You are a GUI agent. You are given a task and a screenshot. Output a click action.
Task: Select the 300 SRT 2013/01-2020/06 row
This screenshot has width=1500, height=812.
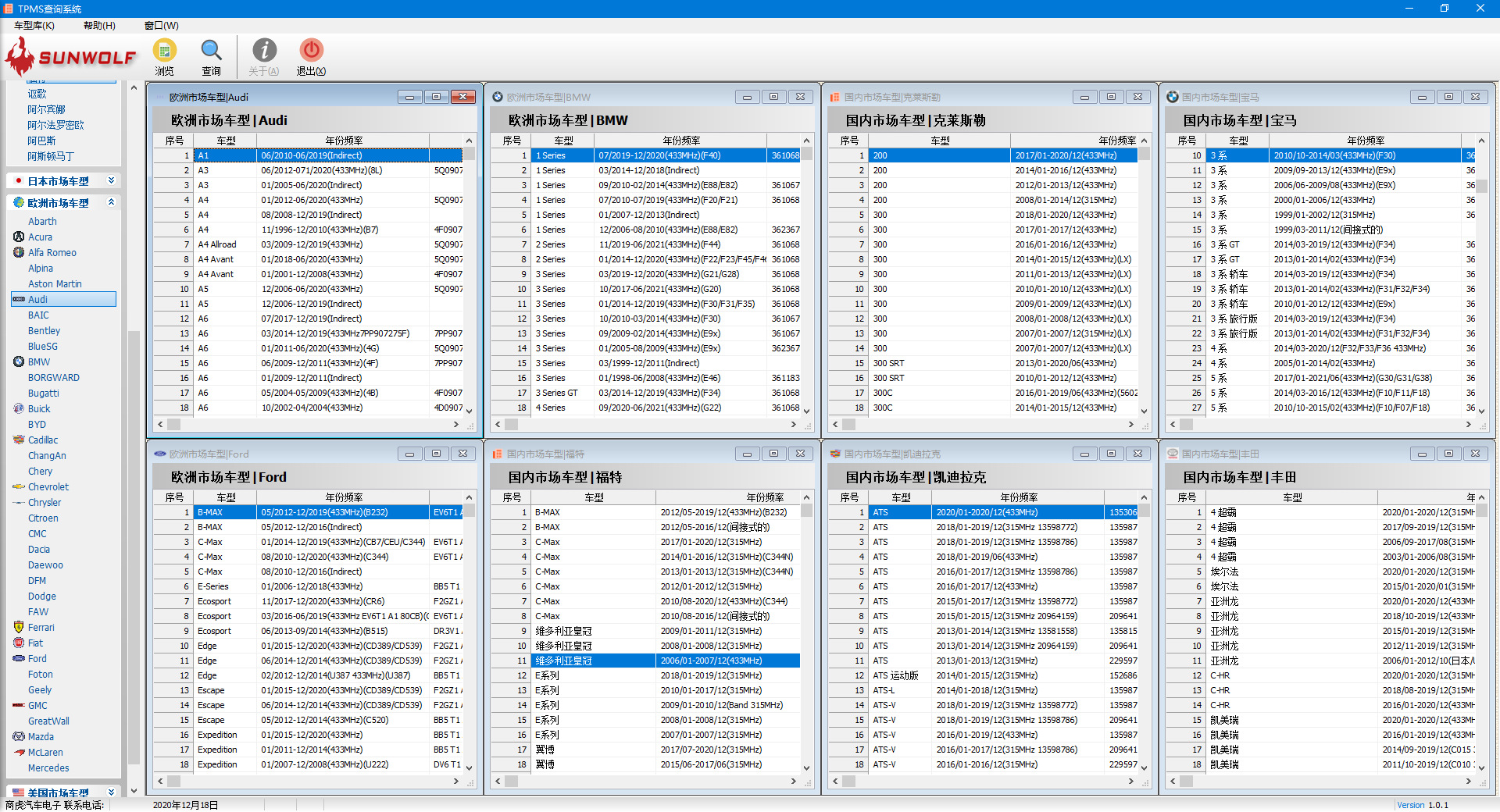pyautogui.click(x=984, y=363)
